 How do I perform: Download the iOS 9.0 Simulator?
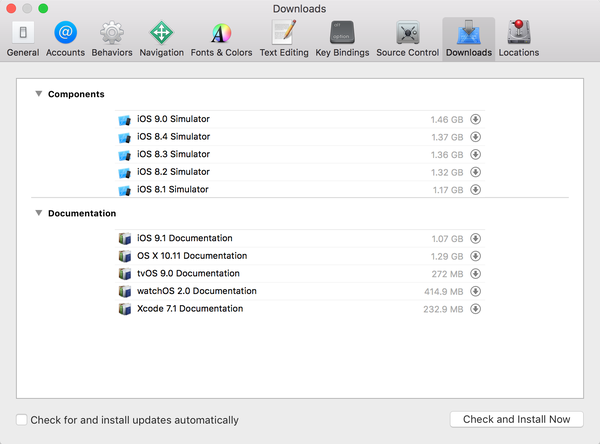475,119
